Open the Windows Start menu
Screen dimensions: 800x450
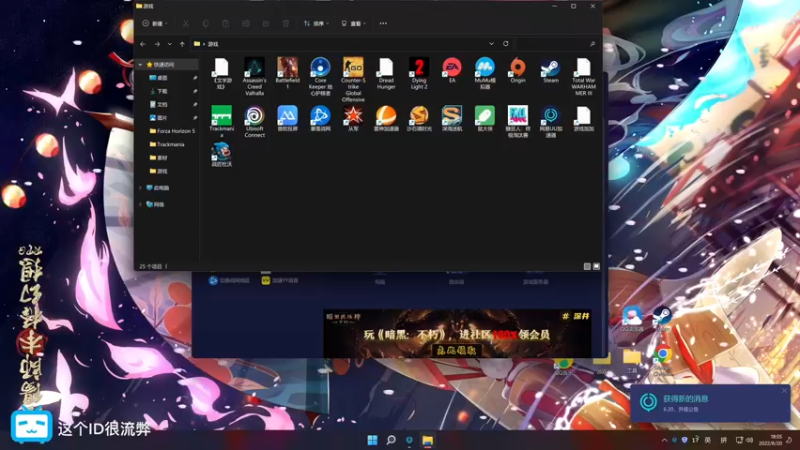click(372, 440)
